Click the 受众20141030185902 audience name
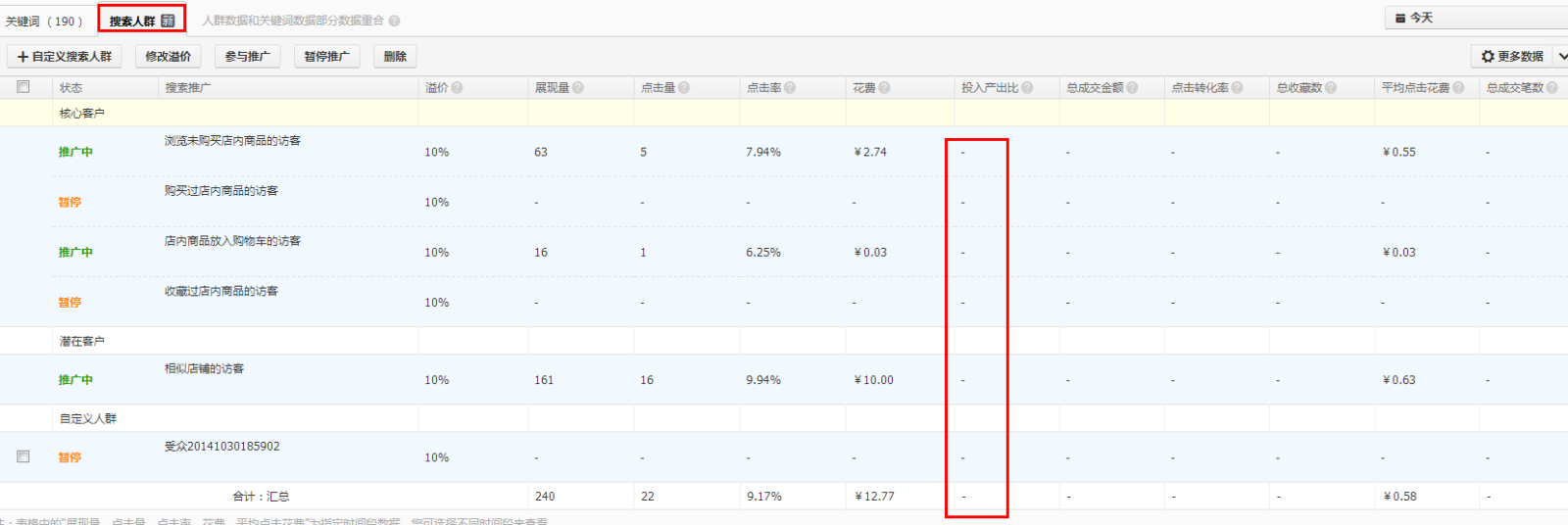The height and width of the screenshot is (525, 1568). point(222,446)
